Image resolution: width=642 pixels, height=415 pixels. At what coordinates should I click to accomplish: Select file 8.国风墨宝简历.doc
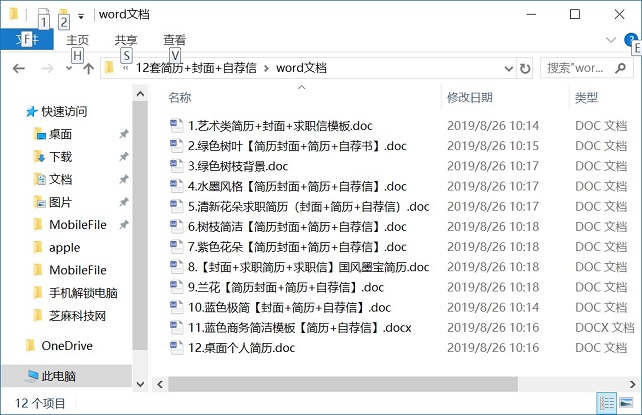[x=308, y=267]
